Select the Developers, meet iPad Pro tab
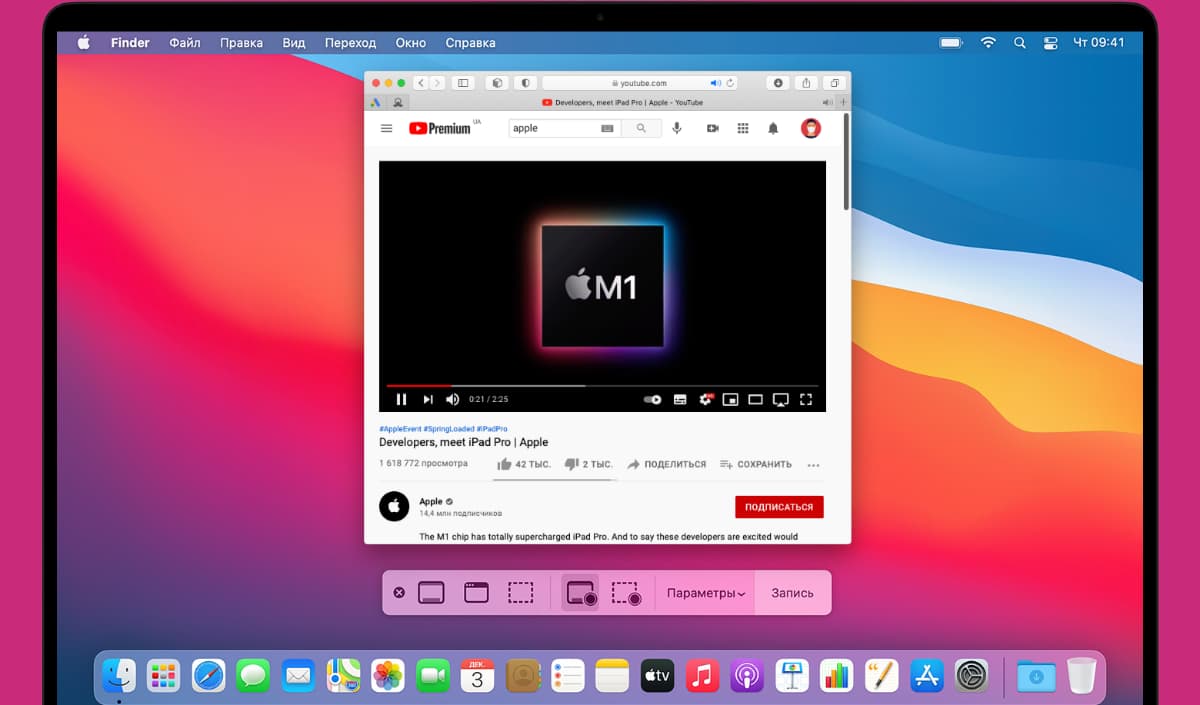Viewport: 1200px width, 705px height. pyautogui.click(x=622, y=102)
